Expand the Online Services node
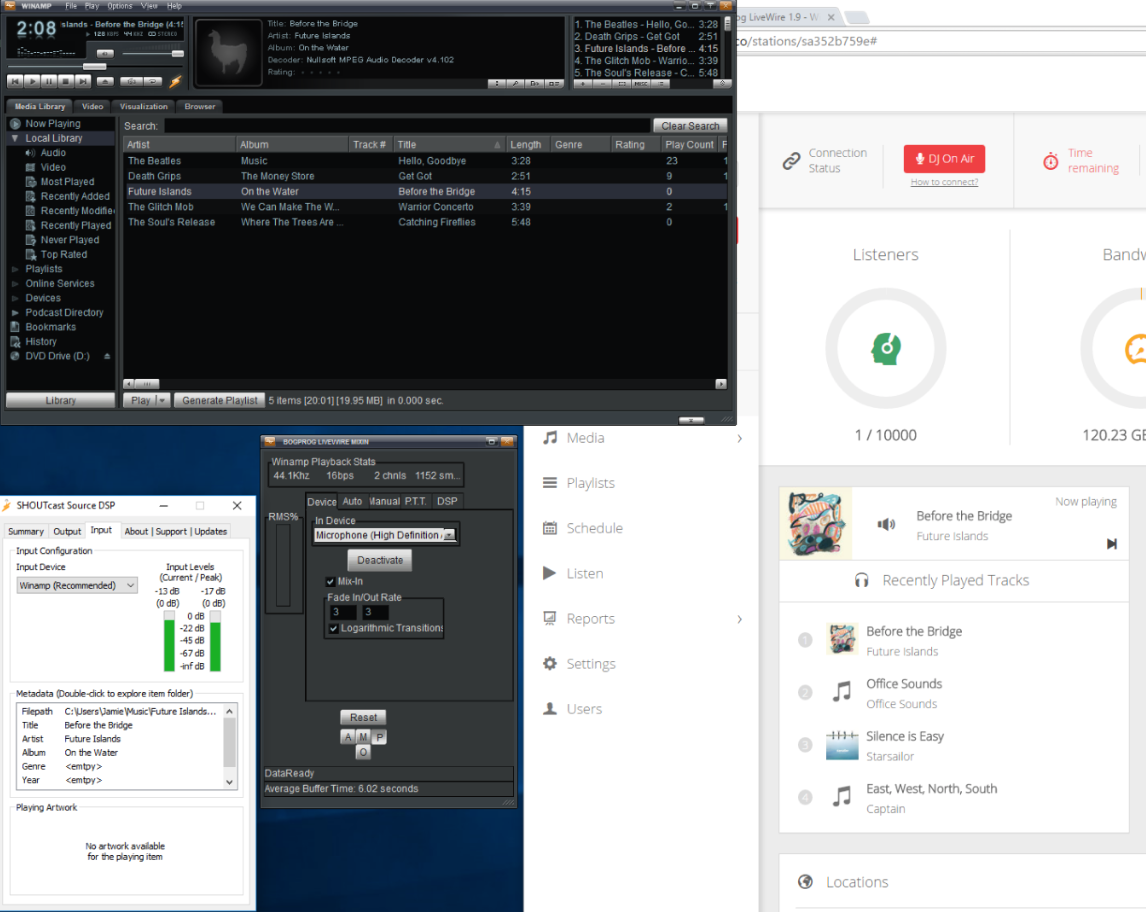The image size is (1146, 912). click(15, 284)
